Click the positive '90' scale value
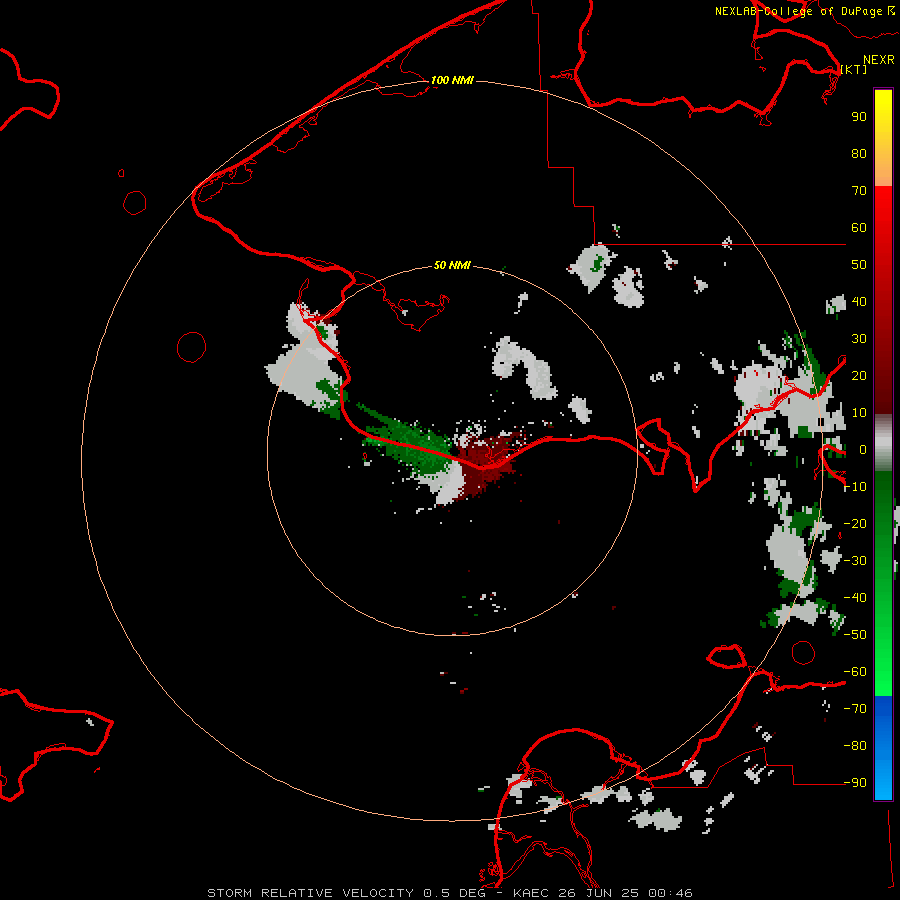900x900 pixels. pos(859,117)
